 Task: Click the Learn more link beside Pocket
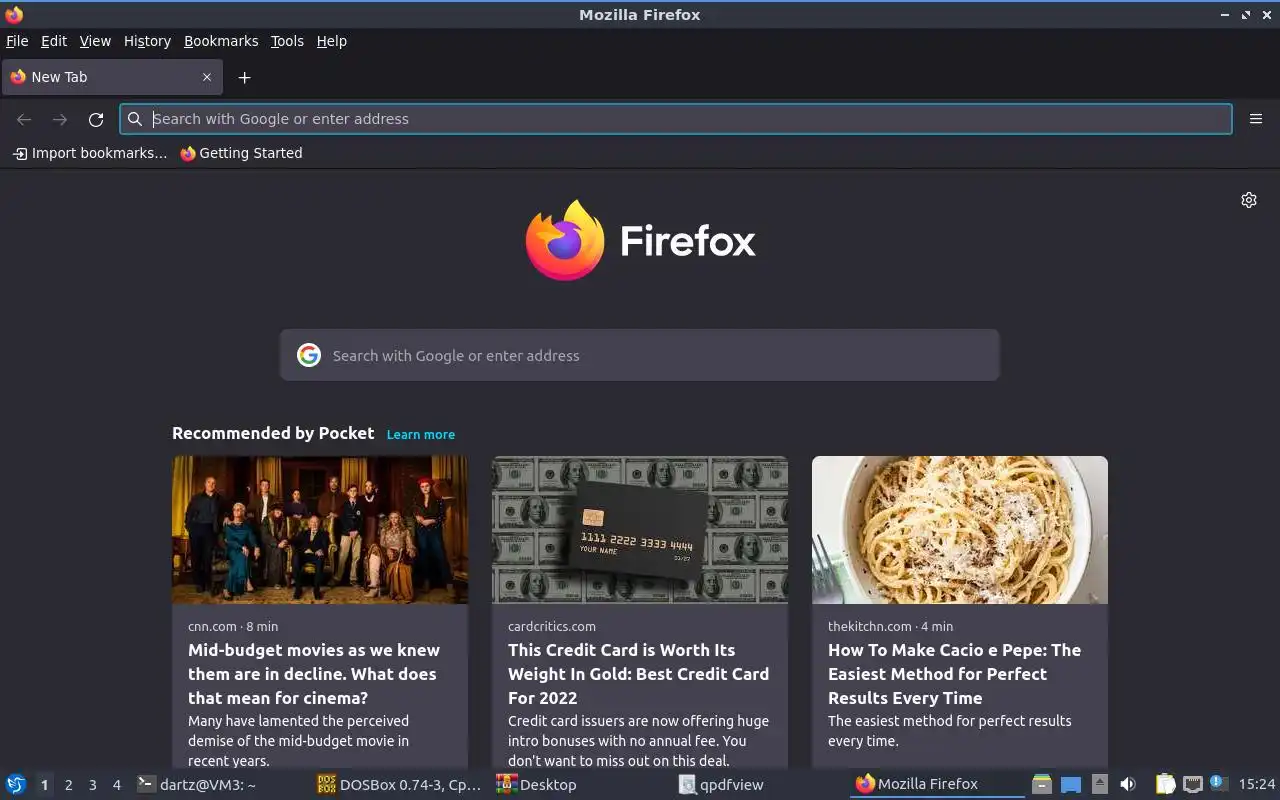point(421,434)
